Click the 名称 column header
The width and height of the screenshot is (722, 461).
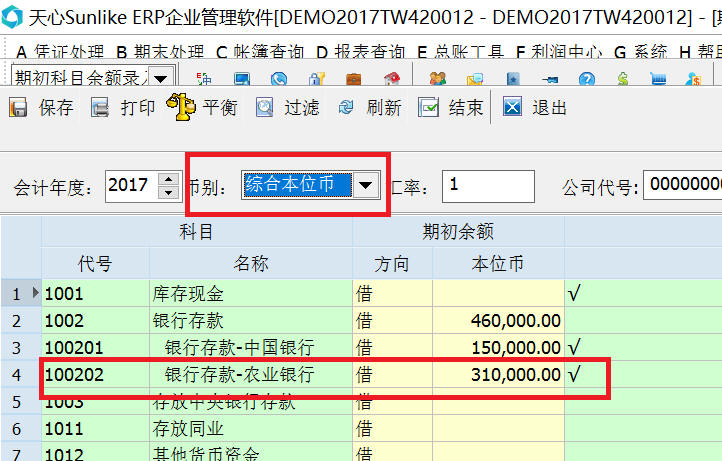tap(251, 264)
